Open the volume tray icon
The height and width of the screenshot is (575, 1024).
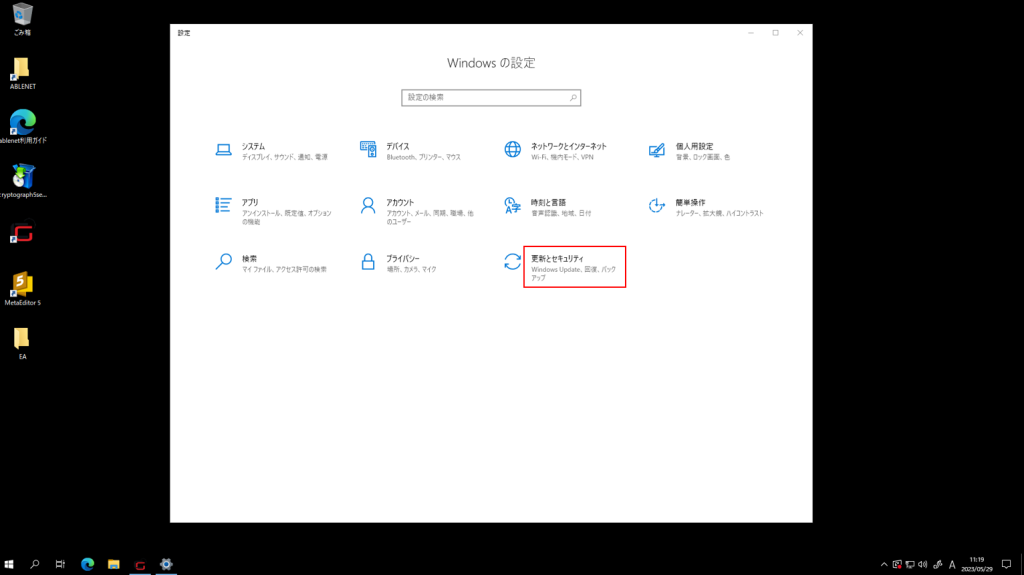tap(923, 565)
